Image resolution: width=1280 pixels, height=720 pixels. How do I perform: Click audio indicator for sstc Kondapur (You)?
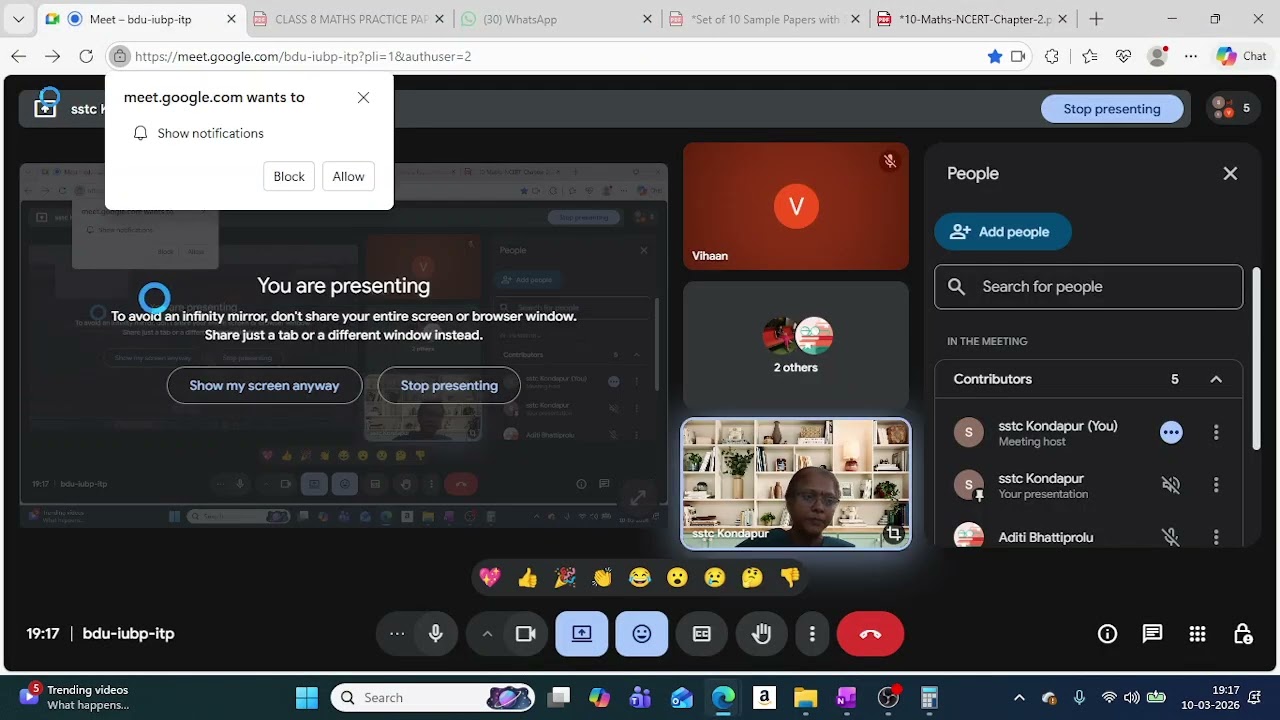[1171, 433]
